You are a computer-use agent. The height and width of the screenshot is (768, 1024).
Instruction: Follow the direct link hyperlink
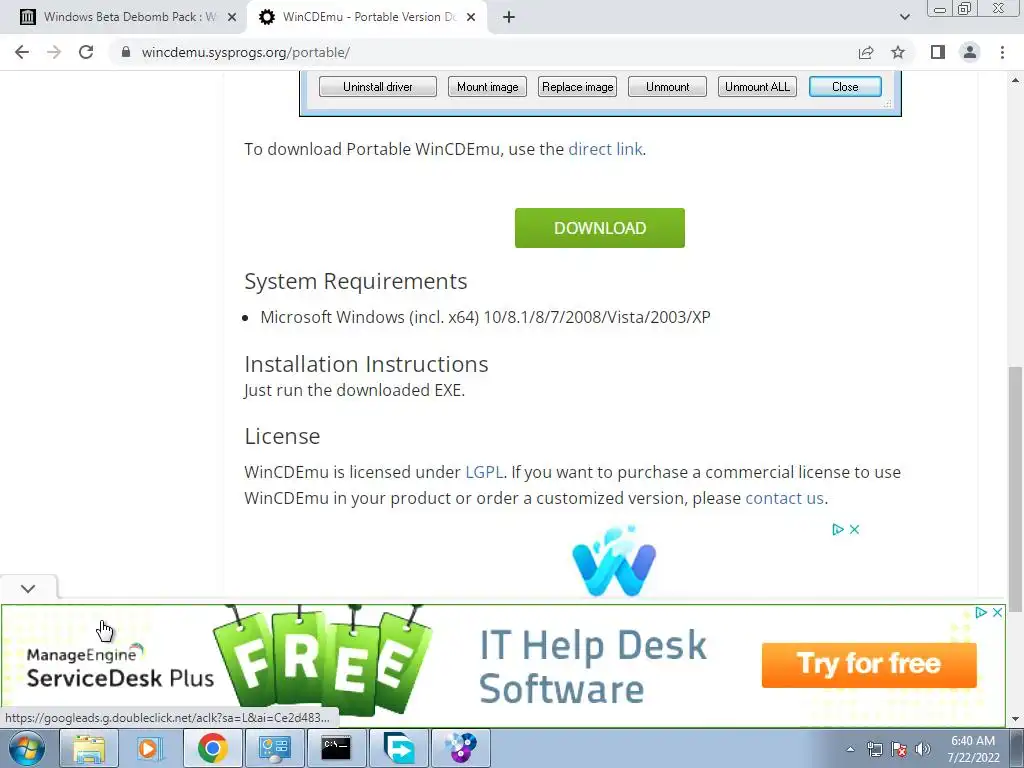605,149
